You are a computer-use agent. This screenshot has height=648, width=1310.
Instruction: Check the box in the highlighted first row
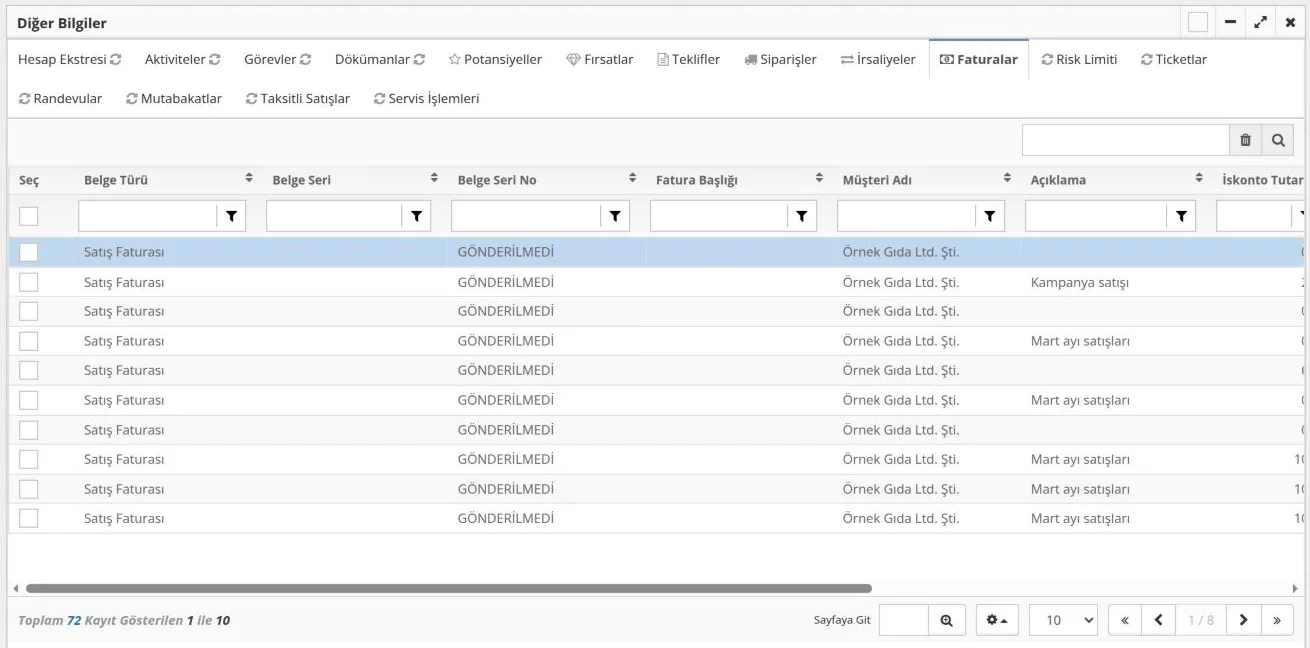click(x=29, y=252)
